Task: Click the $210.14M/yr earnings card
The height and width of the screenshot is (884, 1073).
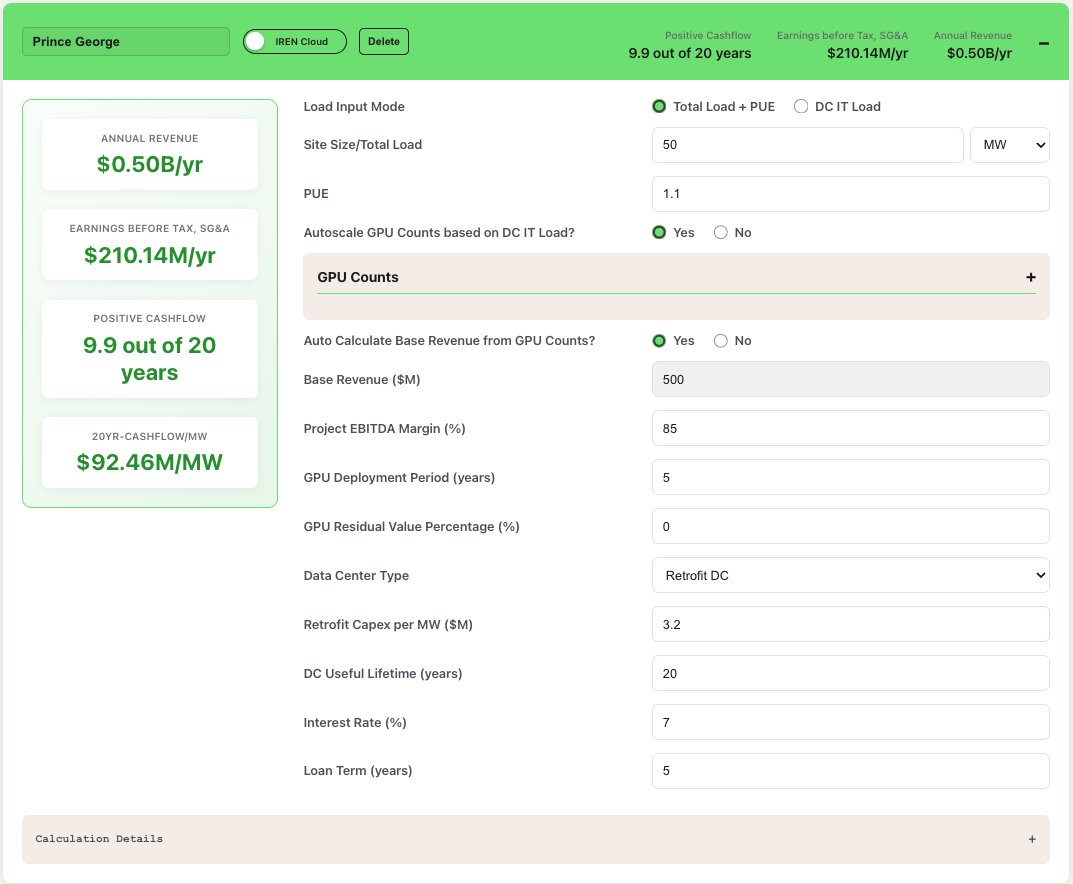Action: click(150, 245)
